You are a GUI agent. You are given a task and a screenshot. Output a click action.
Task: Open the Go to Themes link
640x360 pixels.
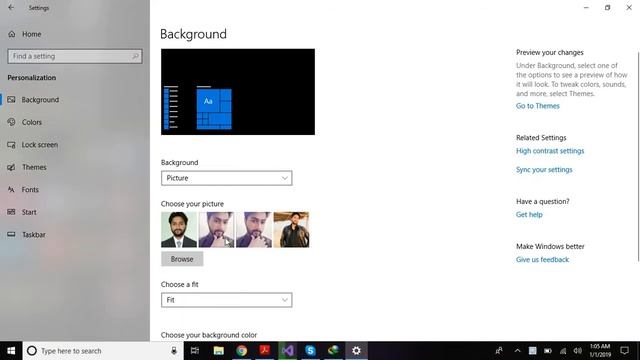(538, 106)
